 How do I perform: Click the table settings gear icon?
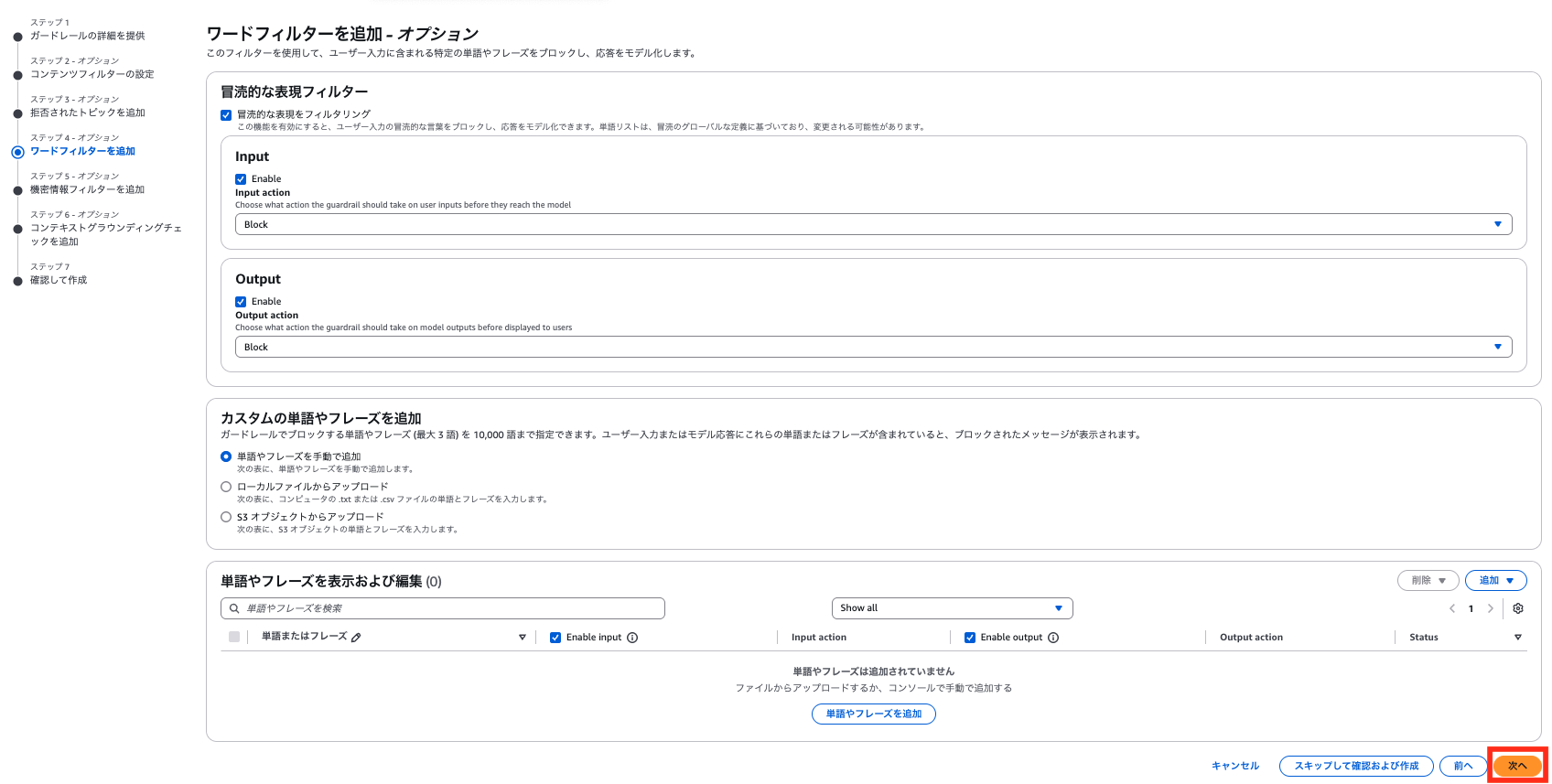(1518, 608)
